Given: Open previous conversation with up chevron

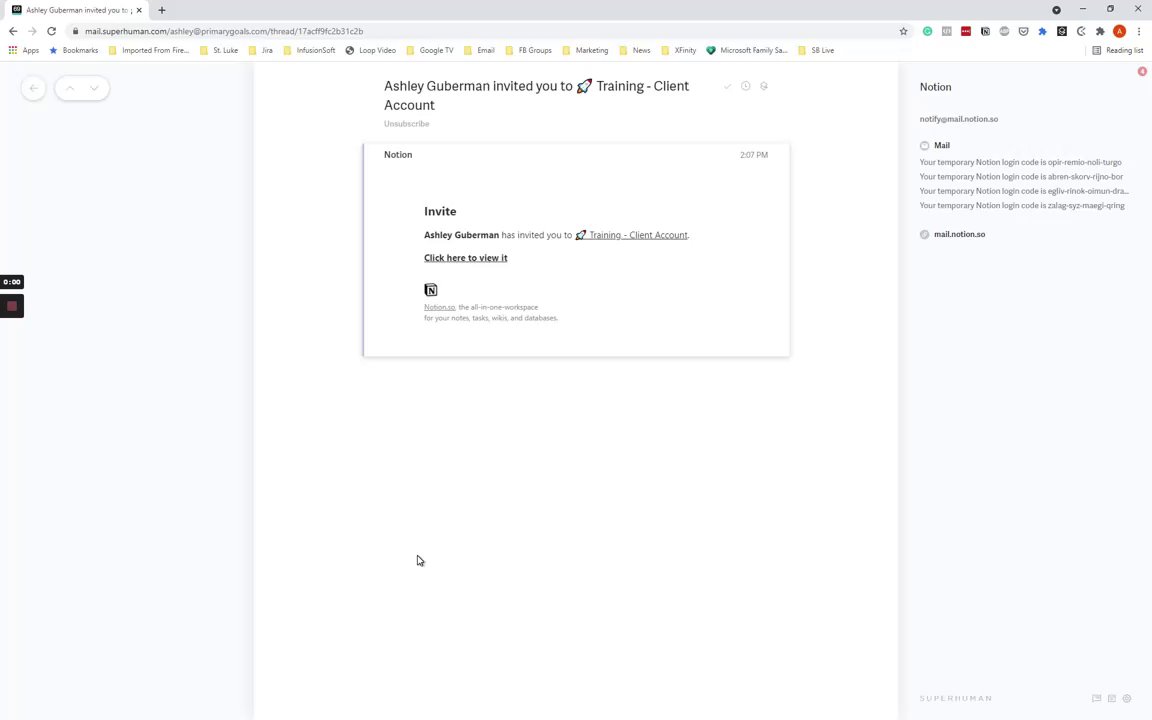Looking at the screenshot, I should click(70, 88).
